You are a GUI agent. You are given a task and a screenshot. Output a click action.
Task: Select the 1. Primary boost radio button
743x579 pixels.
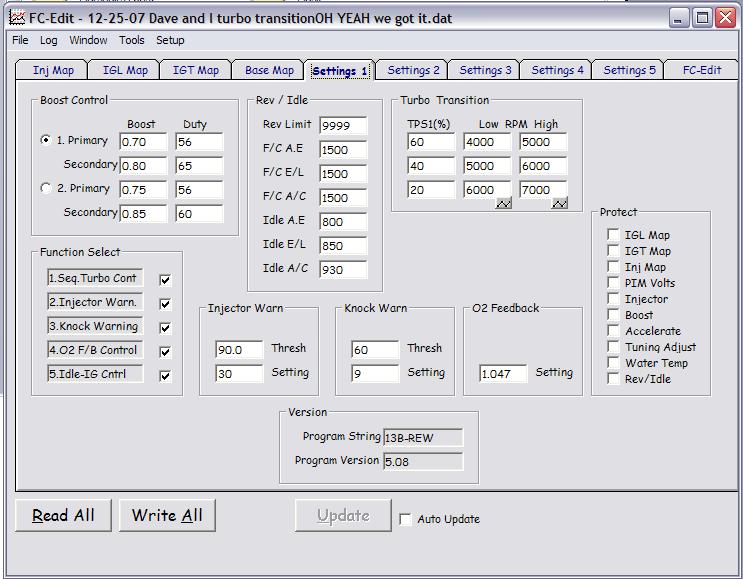(x=46, y=140)
